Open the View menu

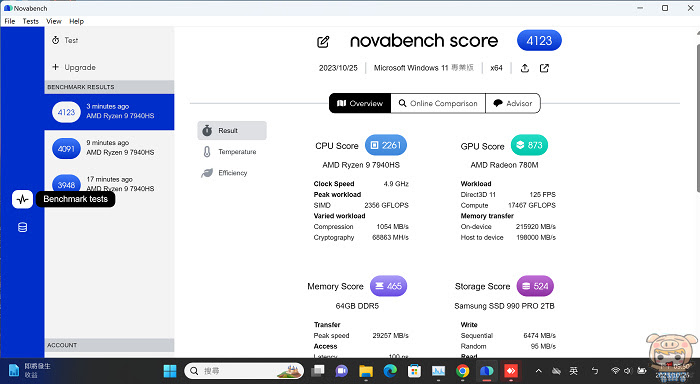coord(54,21)
